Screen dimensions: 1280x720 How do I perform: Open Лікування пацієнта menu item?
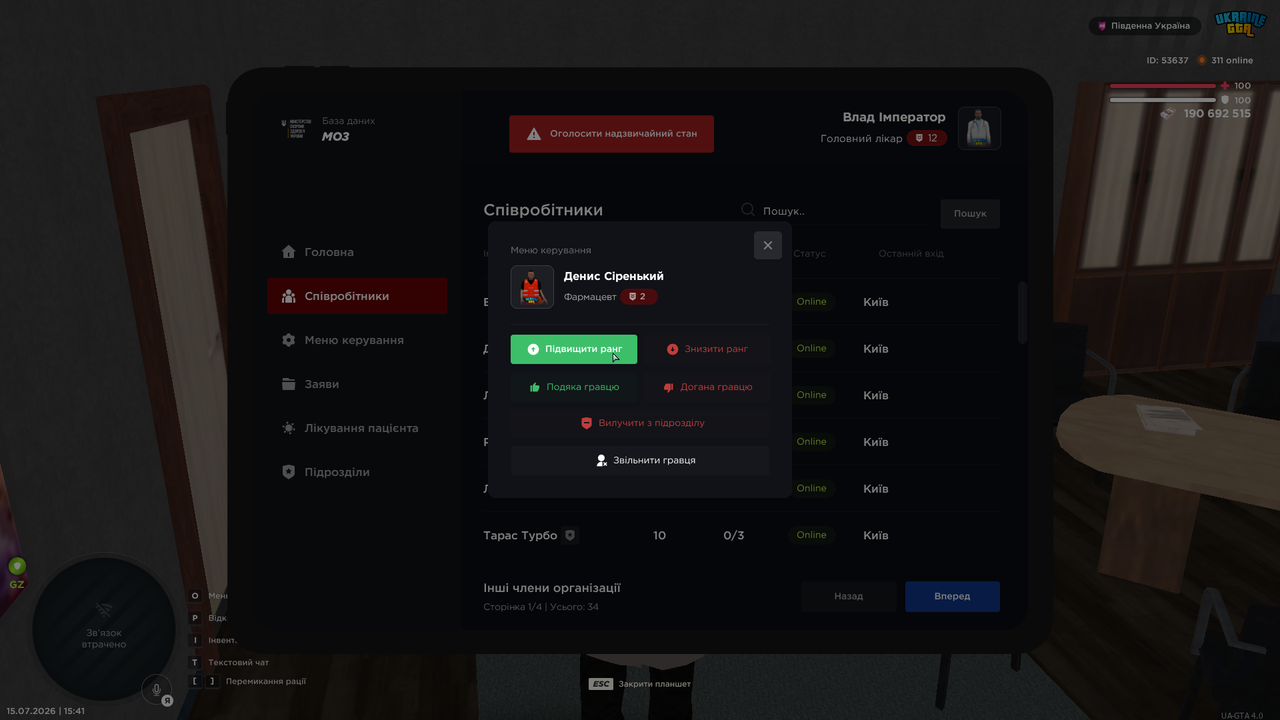tap(357, 428)
